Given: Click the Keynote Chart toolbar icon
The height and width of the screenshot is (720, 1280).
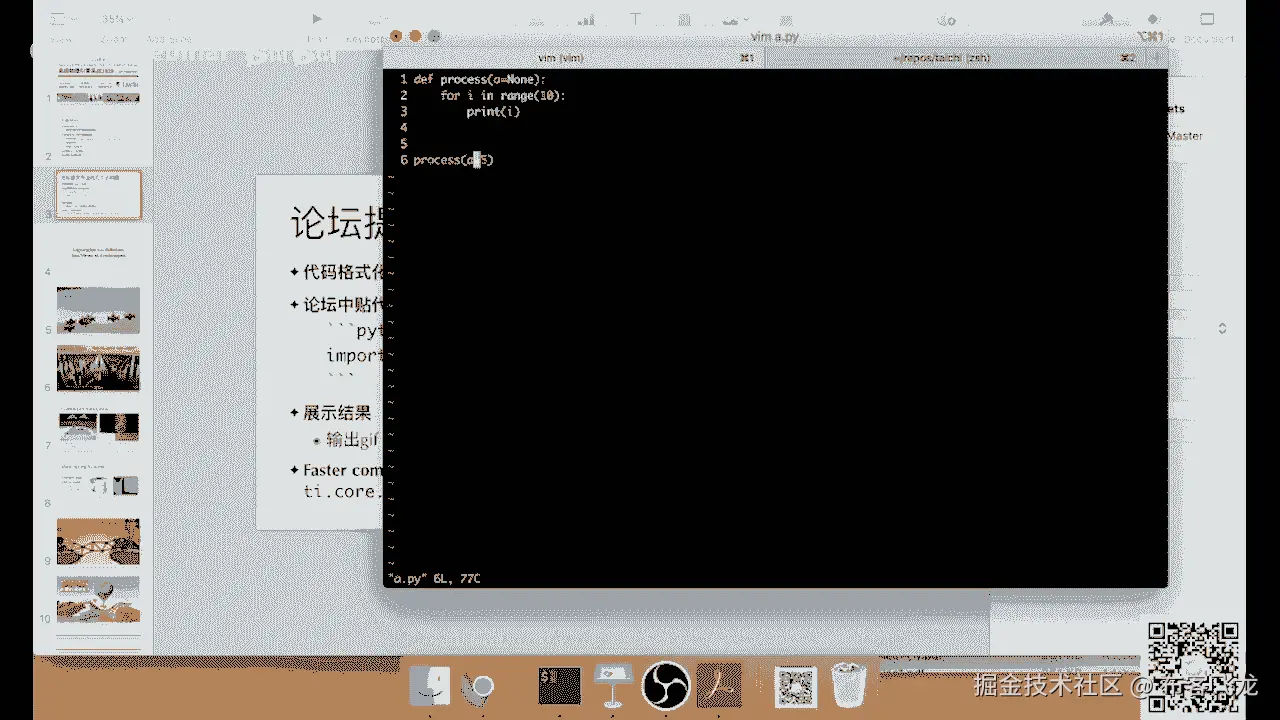Looking at the screenshot, I should pos(586,19).
